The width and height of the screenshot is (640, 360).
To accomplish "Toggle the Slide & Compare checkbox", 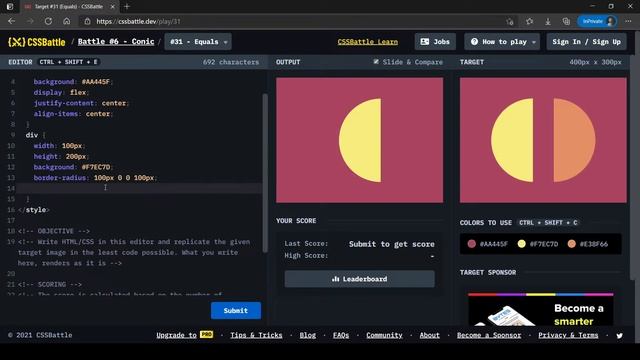I will 376,62.
